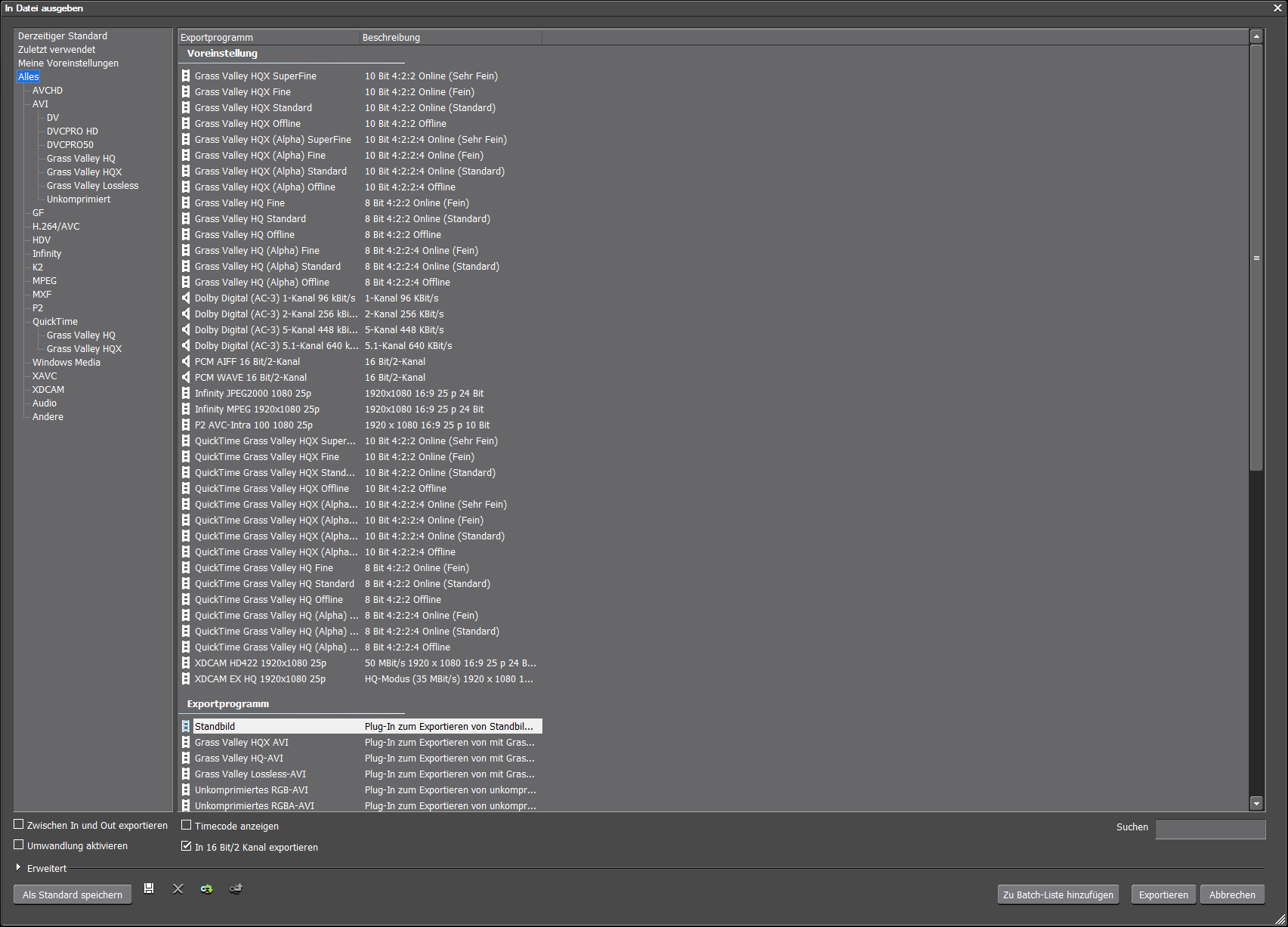Click the Abbrechen button
The height and width of the screenshot is (927, 1288).
[x=1232, y=895]
